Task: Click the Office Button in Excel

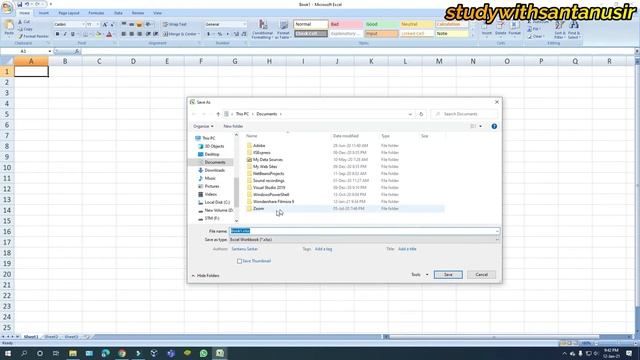Action: (x=7, y=8)
